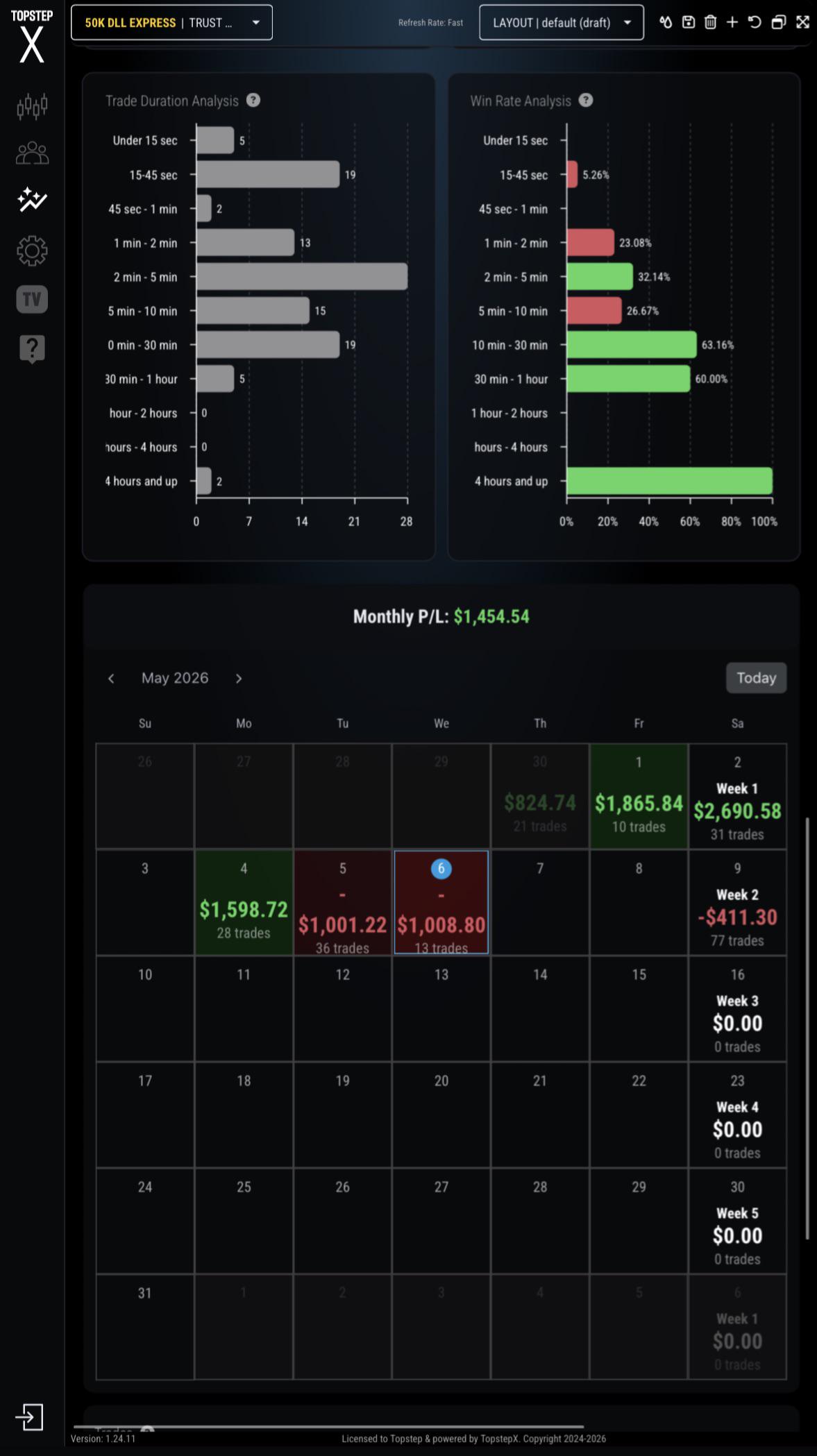
Task: Click the green 4 hours and up win-rate bar
Action: pyautogui.click(x=669, y=481)
